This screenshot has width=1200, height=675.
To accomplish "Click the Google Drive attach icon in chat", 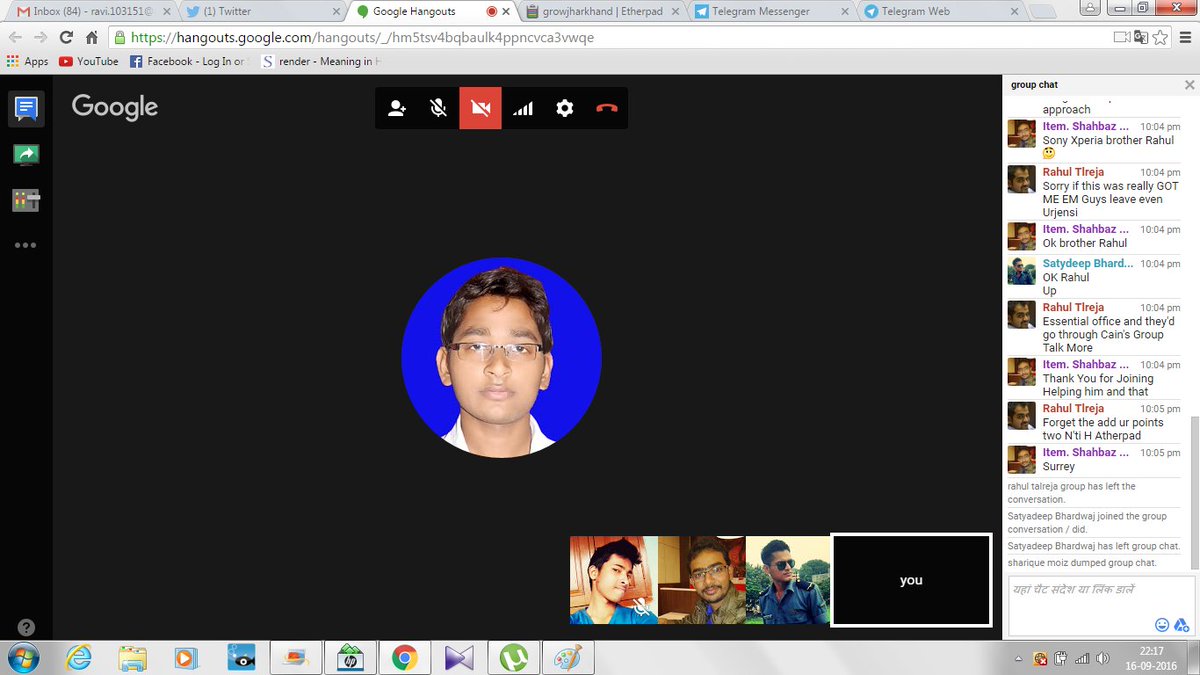I will 1181,625.
